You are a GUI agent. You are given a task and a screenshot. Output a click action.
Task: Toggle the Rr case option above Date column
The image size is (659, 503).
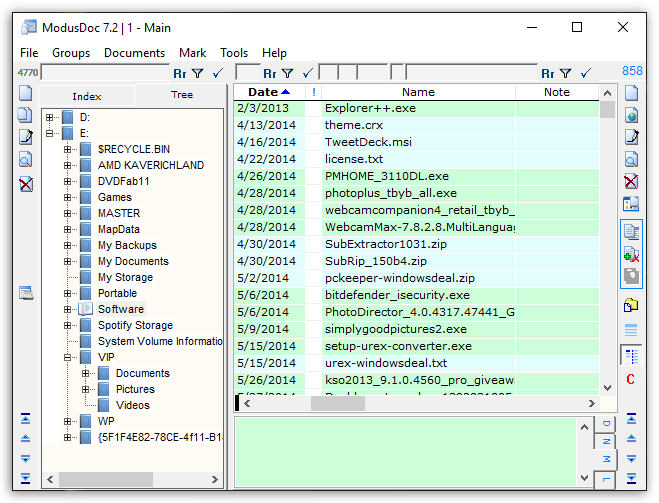[269, 73]
